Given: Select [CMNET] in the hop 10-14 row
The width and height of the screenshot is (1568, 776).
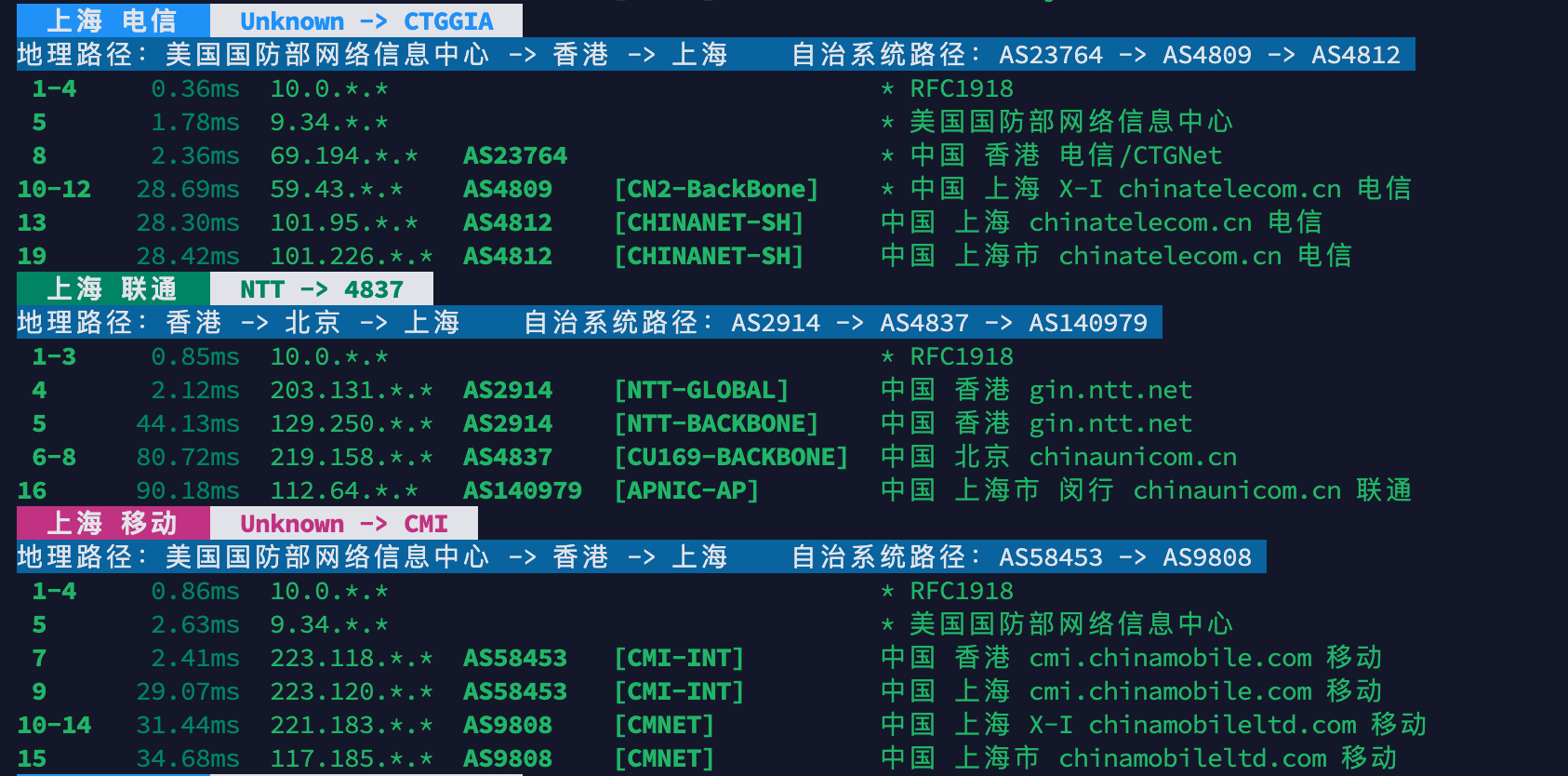Looking at the screenshot, I should click(x=664, y=724).
